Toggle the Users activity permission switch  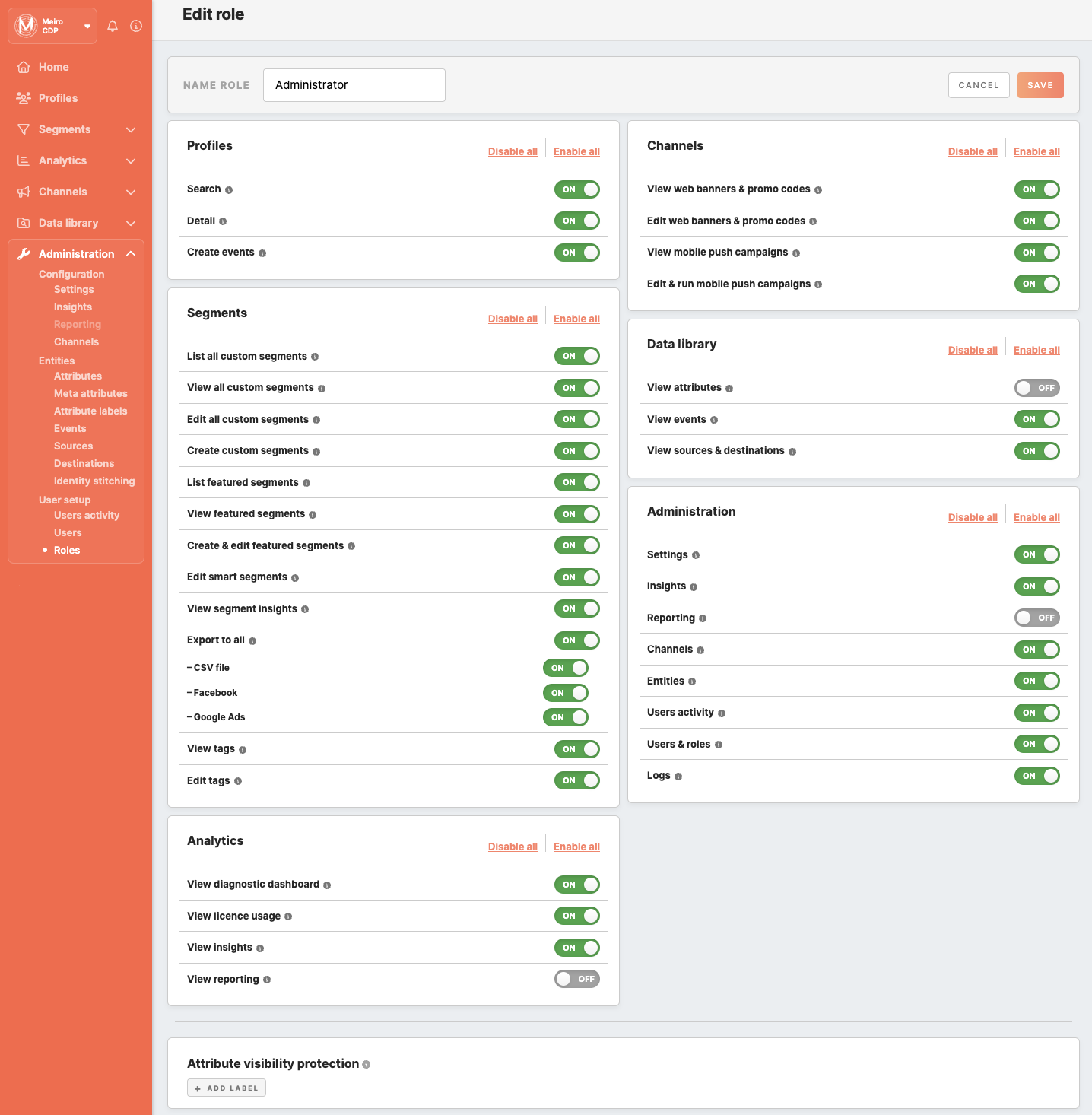click(1037, 713)
